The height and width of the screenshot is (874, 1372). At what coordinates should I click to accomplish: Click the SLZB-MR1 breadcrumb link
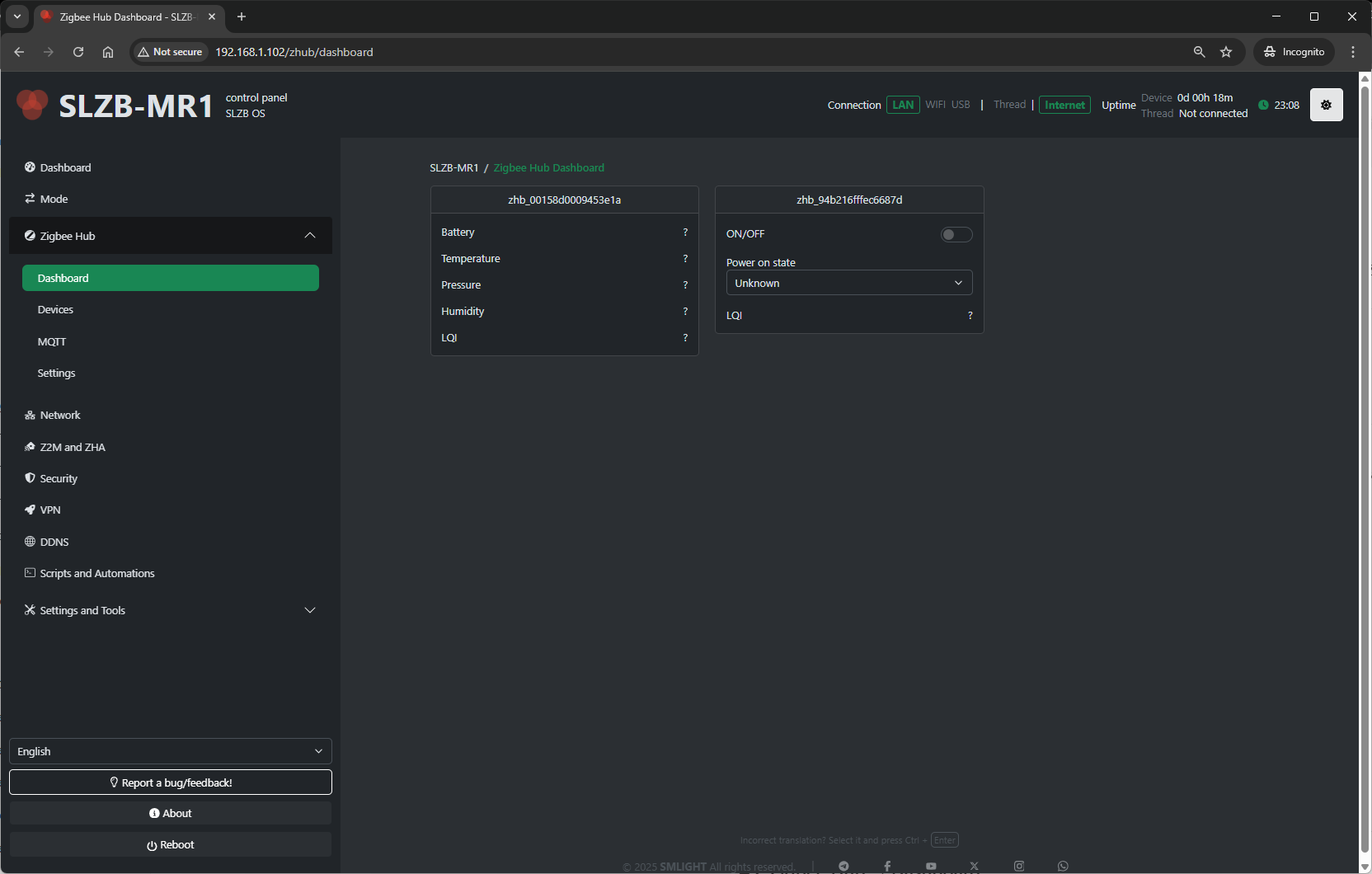[453, 168]
